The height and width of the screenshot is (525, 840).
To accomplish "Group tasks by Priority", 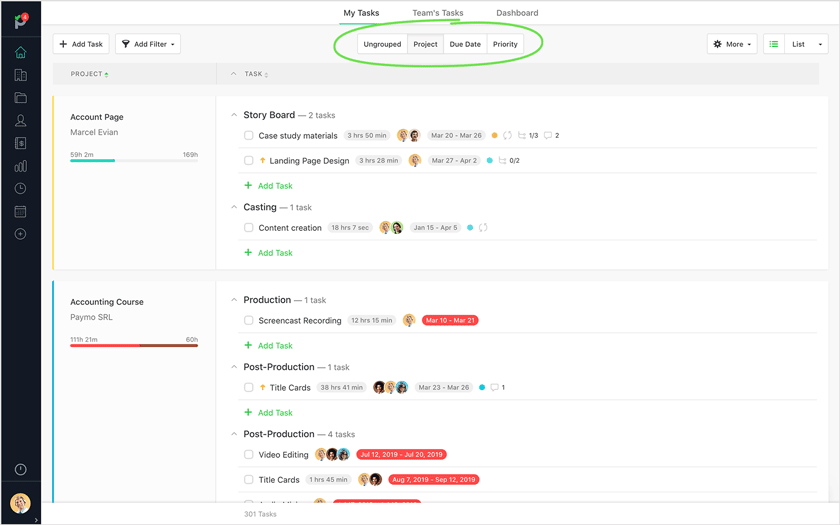I will 505,44.
